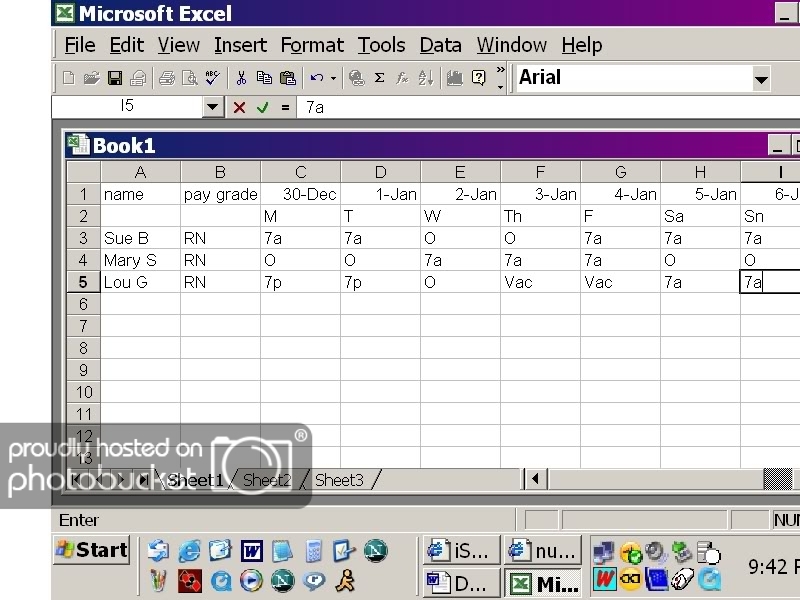
Task: Create a new workbook with the New icon
Action: [68, 78]
